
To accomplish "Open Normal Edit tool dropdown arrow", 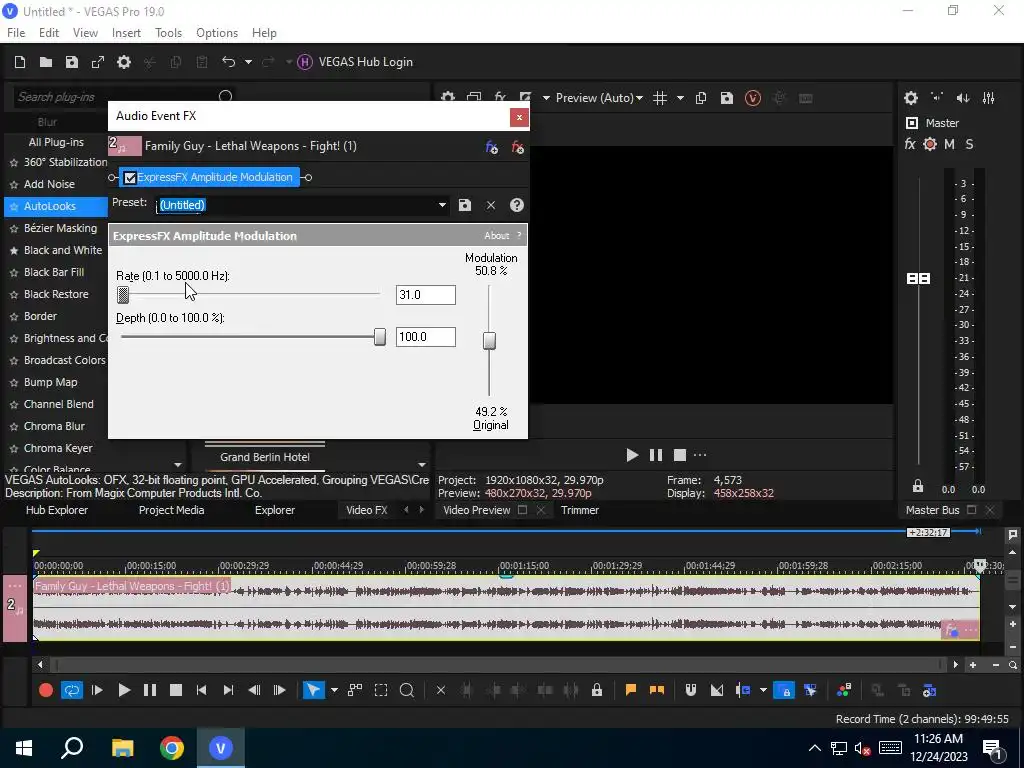I will coord(334,690).
